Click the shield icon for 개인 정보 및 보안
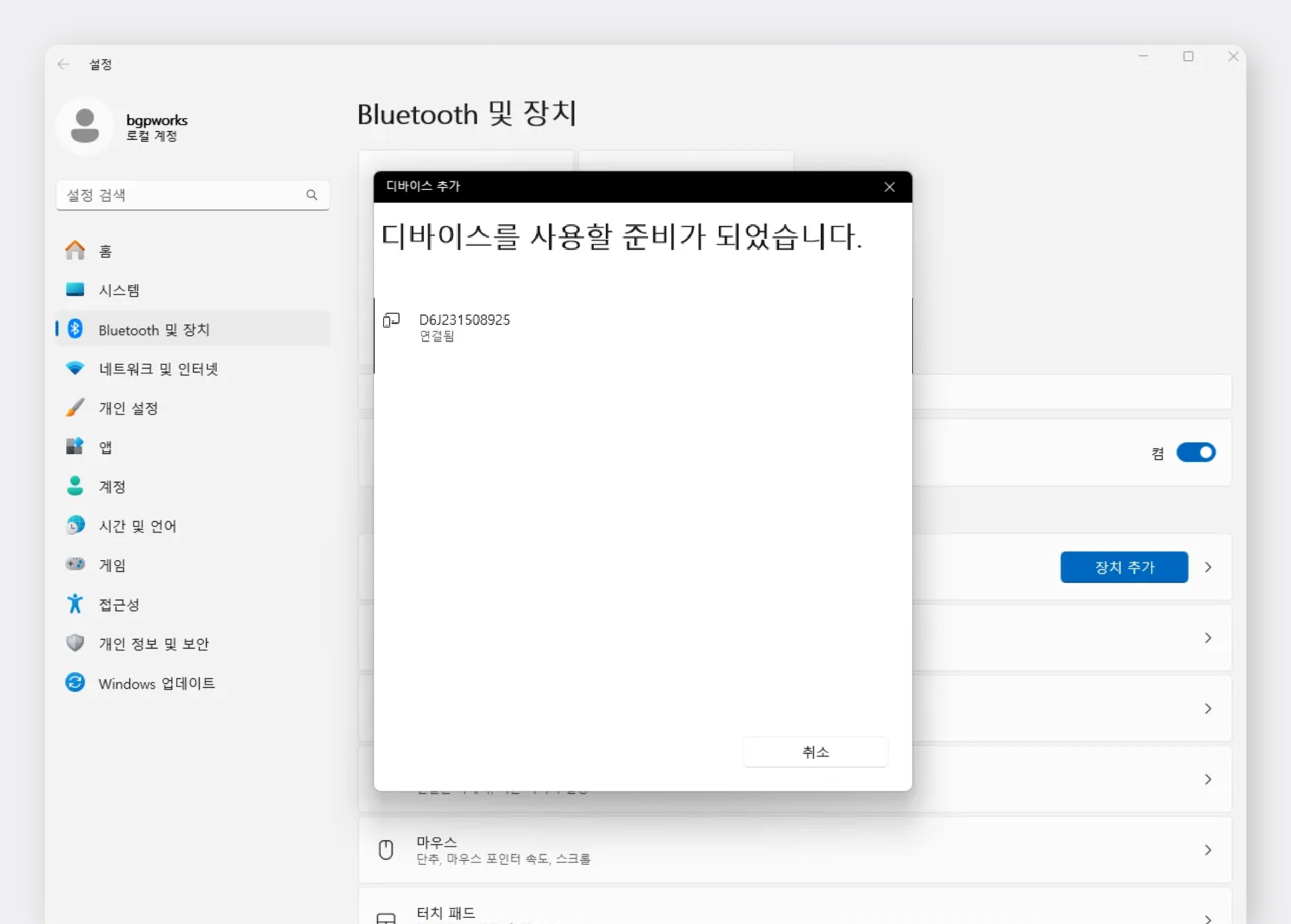This screenshot has width=1291, height=924. coord(75,643)
